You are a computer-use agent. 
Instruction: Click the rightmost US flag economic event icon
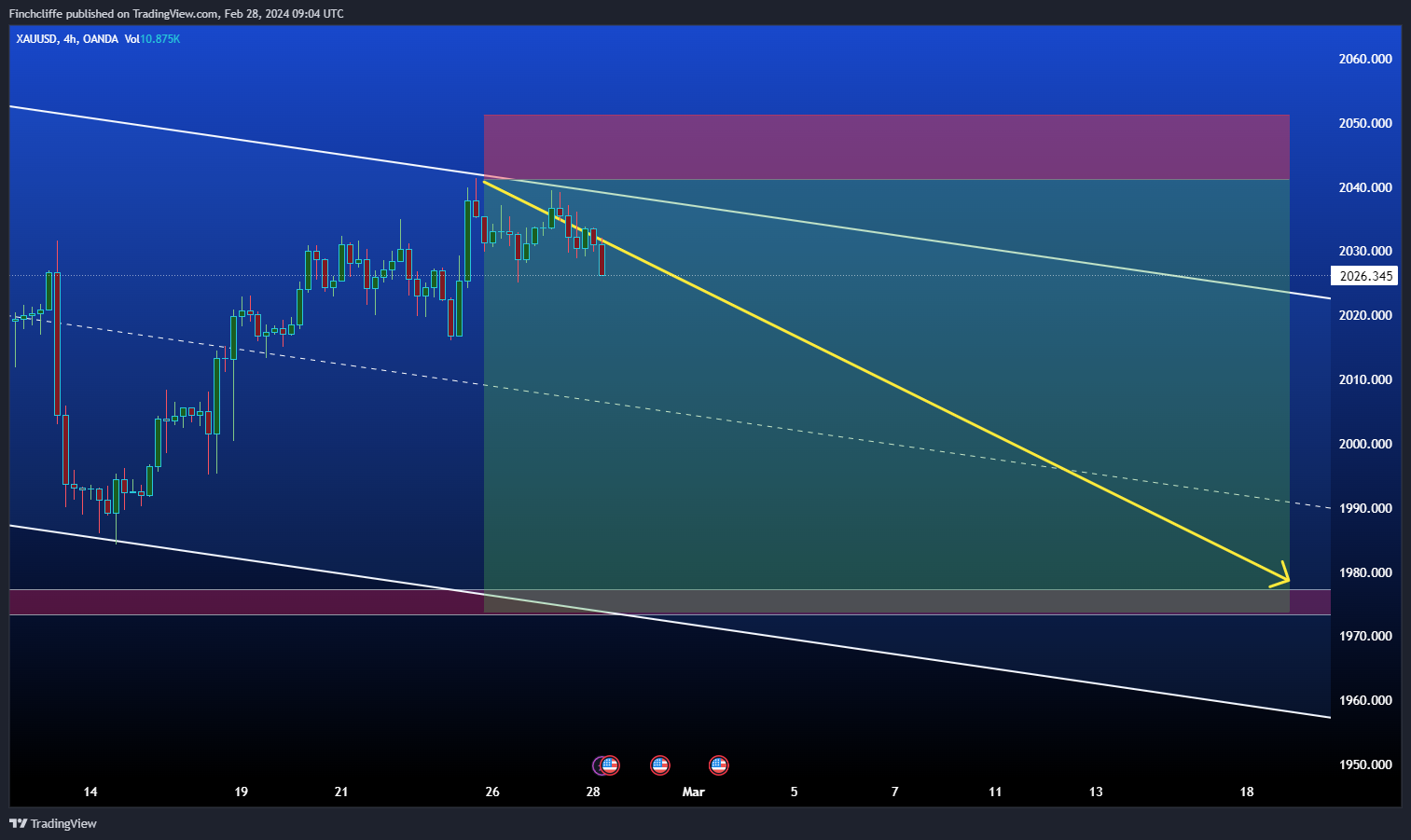719,765
